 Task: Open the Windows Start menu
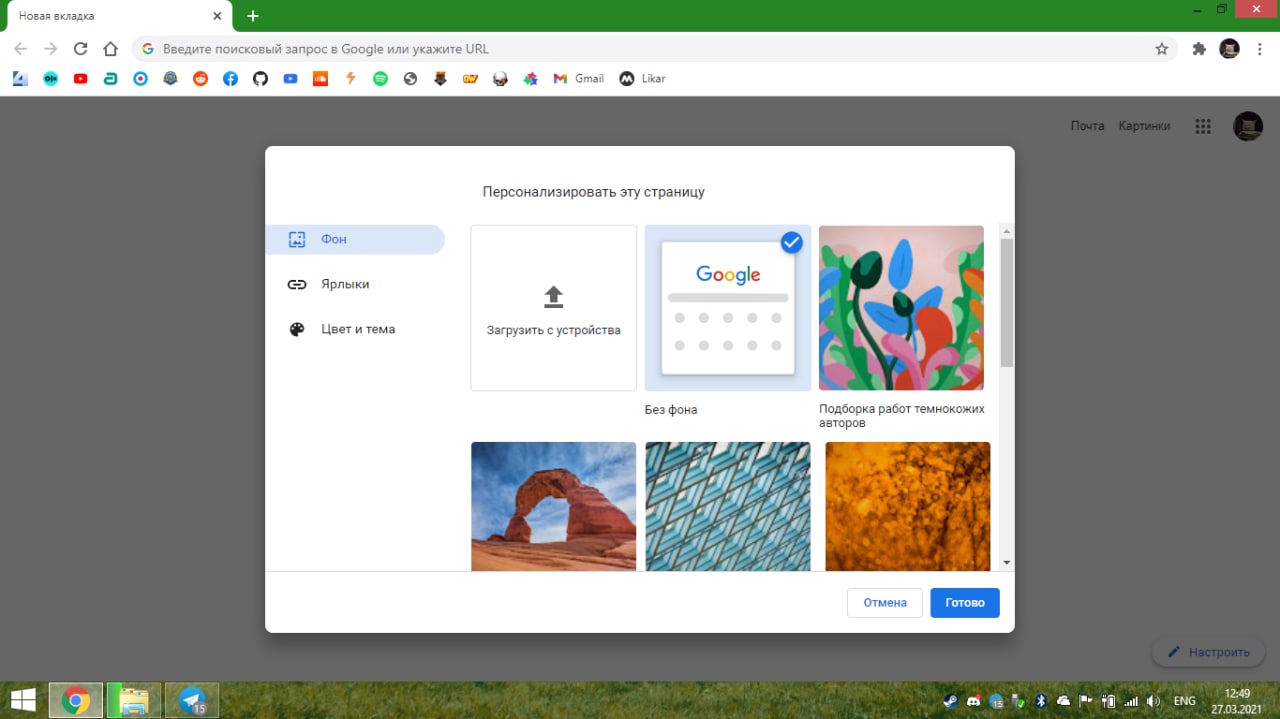(22, 700)
